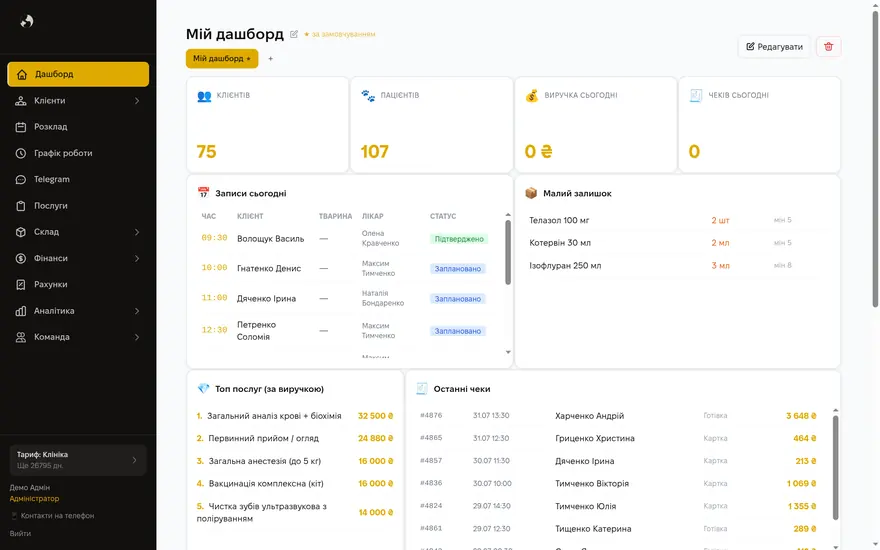Screen dimensions: 880x550
Task: Click Ізофлуран 250 мл stock row
Action: point(677,265)
